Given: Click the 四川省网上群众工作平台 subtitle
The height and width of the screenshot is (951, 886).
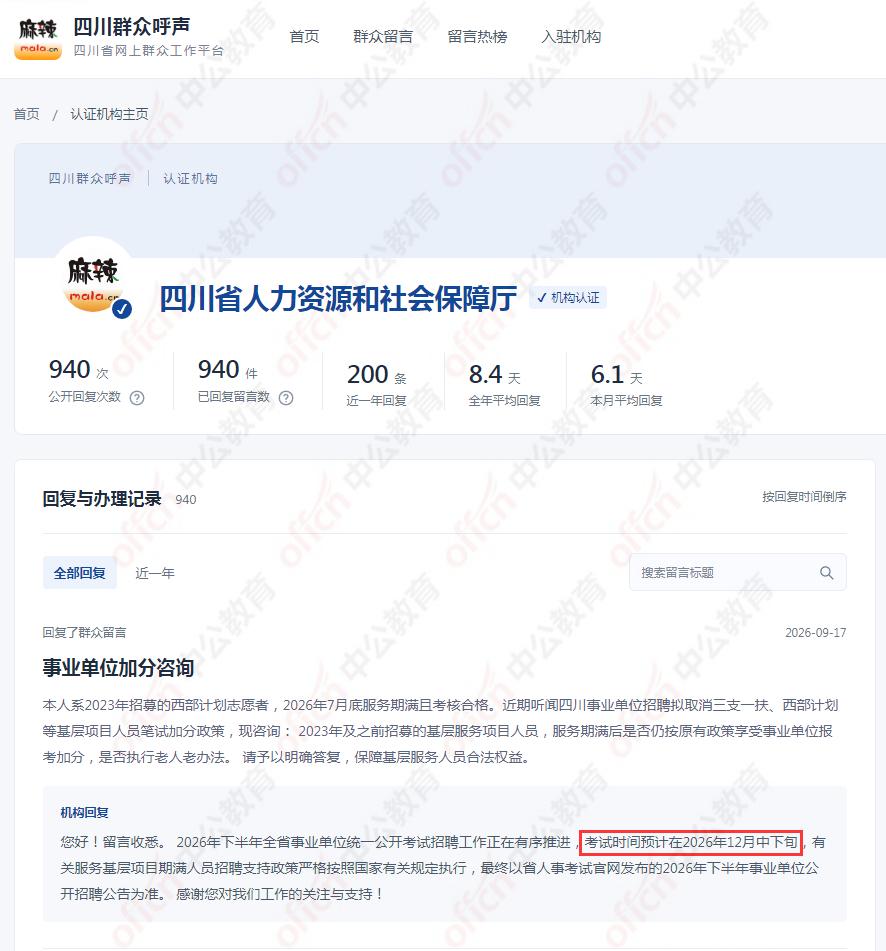Looking at the screenshot, I should click(149, 50).
